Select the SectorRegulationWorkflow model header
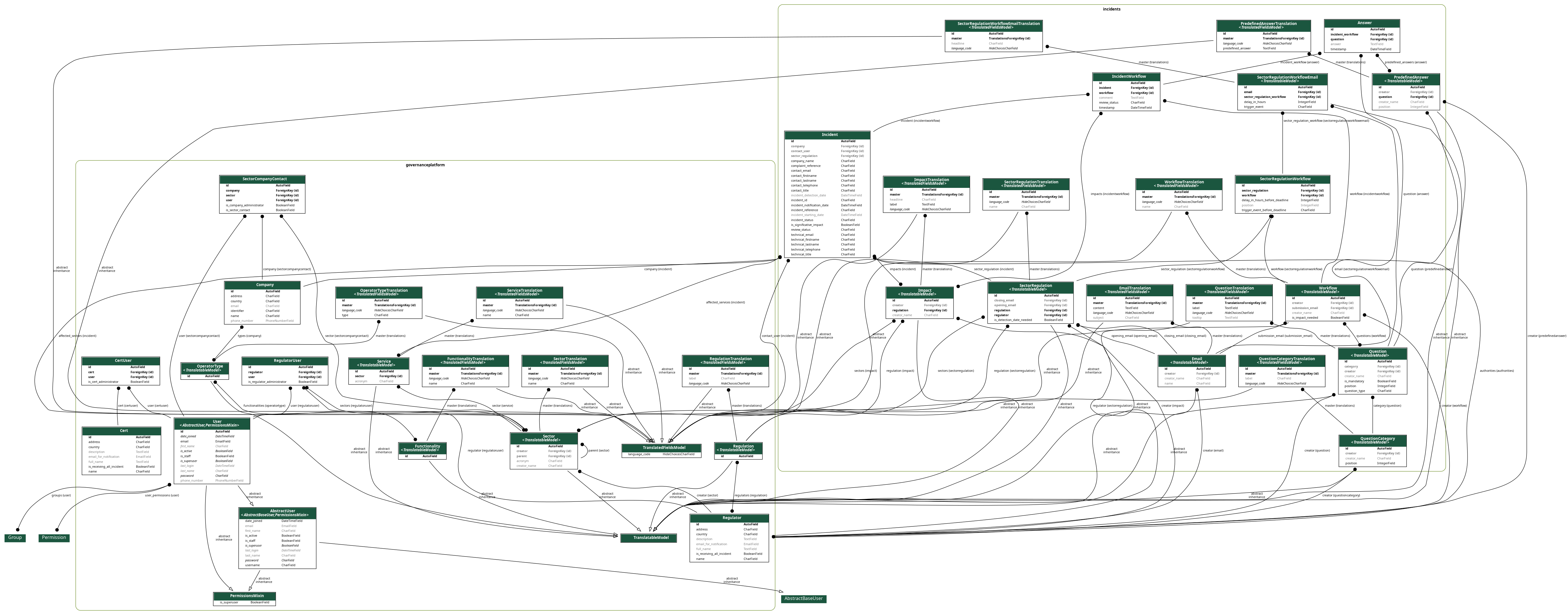The height and width of the screenshot is (615, 1568). [1282, 179]
